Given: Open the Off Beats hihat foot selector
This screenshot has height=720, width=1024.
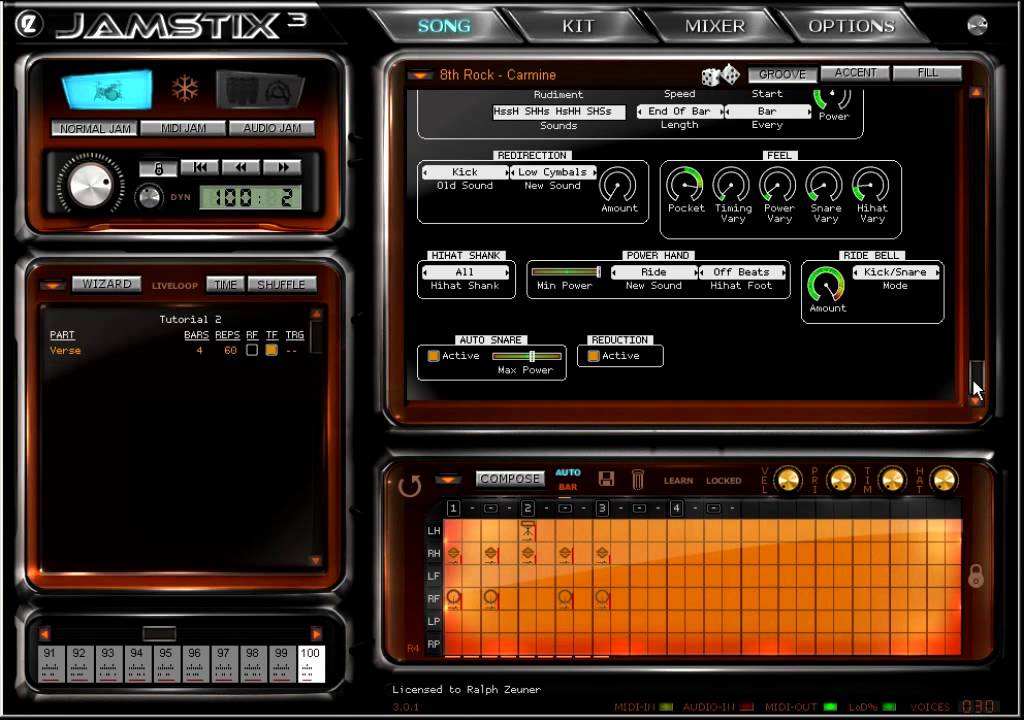Looking at the screenshot, I should tap(741, 272).
